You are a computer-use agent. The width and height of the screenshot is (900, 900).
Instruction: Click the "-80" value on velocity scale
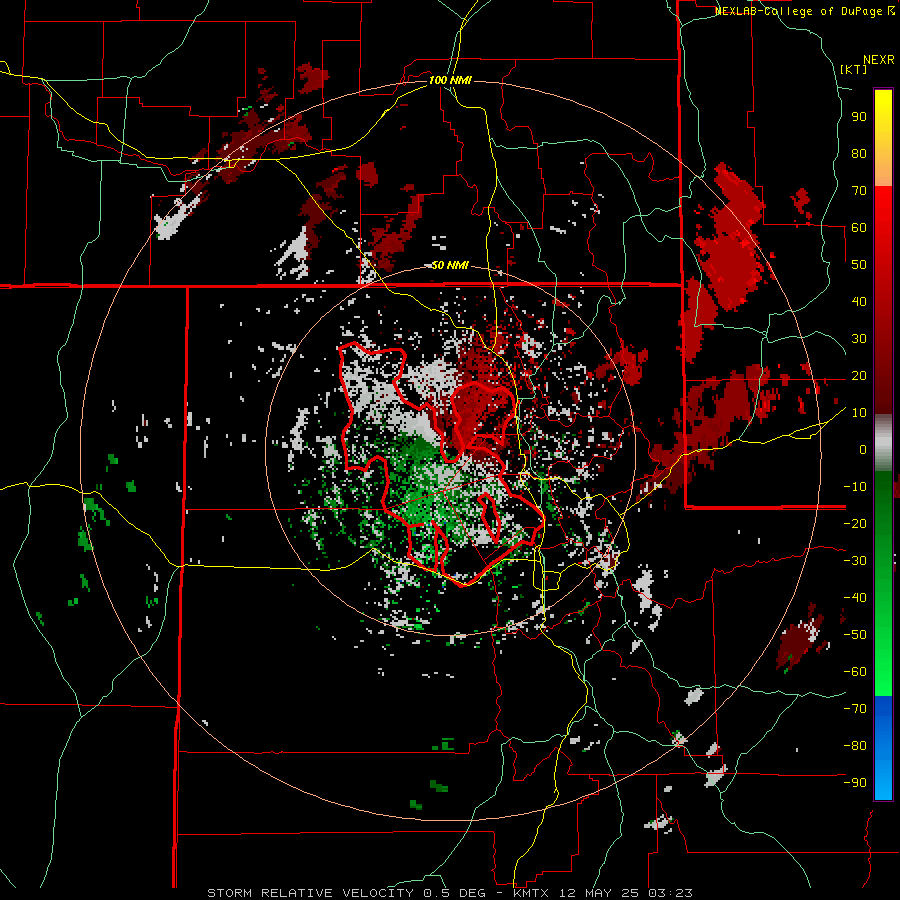pyautogui.click(x=855, y=746)
